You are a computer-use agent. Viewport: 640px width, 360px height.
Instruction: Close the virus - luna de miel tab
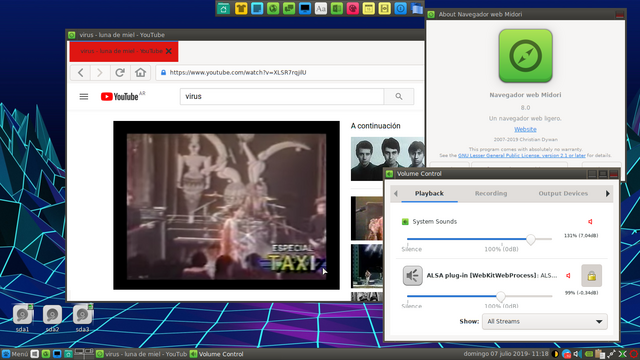click(x=169, y=51)
